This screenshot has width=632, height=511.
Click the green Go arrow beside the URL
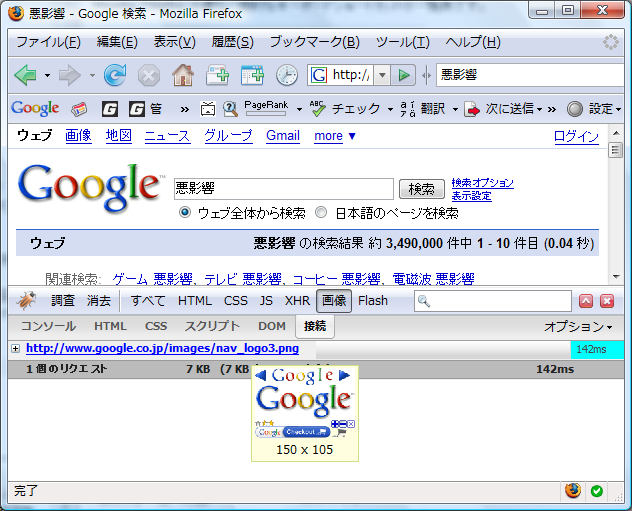point(404,75)
